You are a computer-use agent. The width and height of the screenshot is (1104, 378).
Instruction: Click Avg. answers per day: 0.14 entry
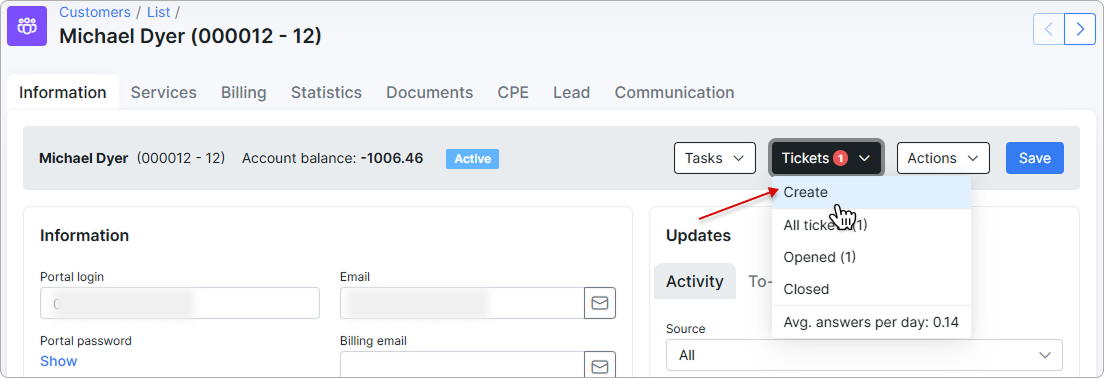(x=871, y=322)
